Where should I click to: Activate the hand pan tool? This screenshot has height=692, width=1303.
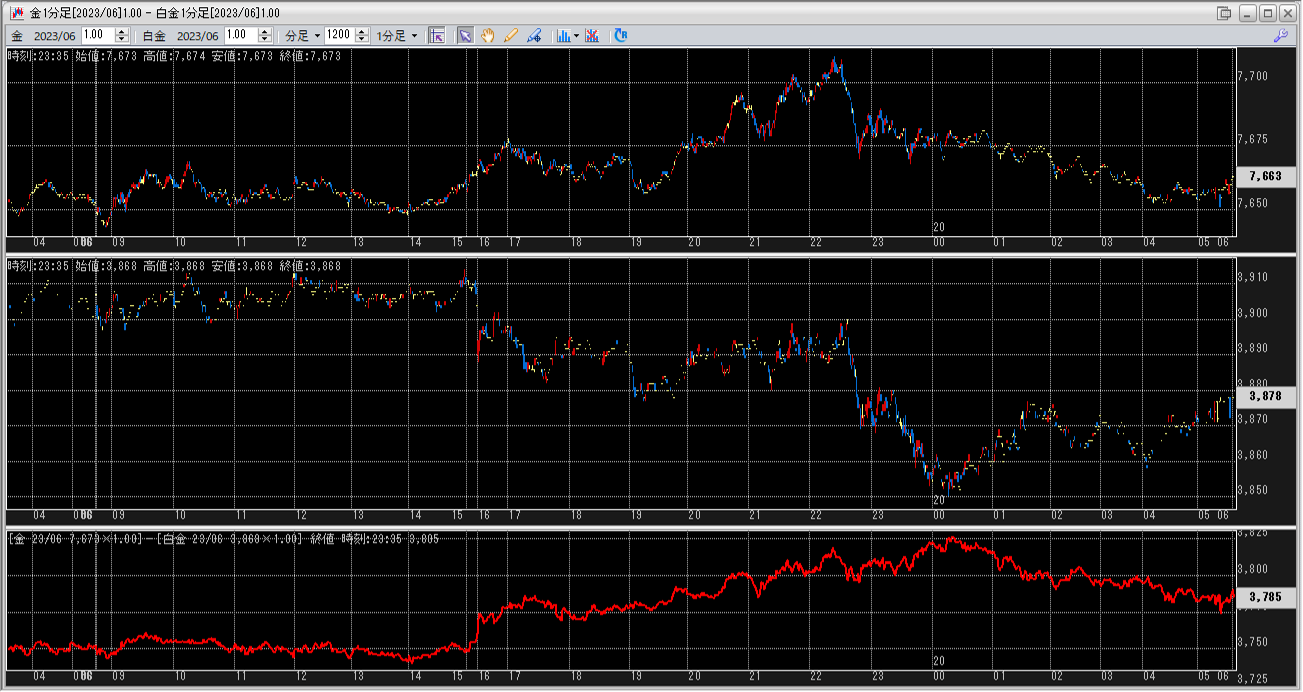pyautogui.click(x=488, y=35)
